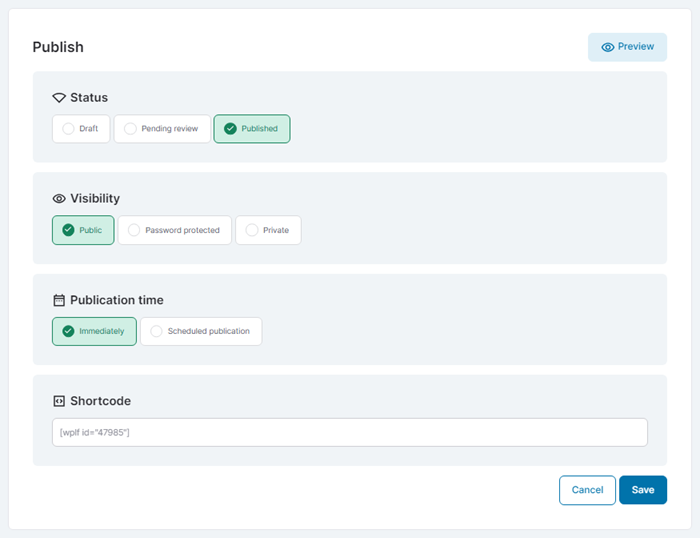This screenshot has width=700, height=538.
Task: Enable Scheduled publication
Action: pos(201,331)
